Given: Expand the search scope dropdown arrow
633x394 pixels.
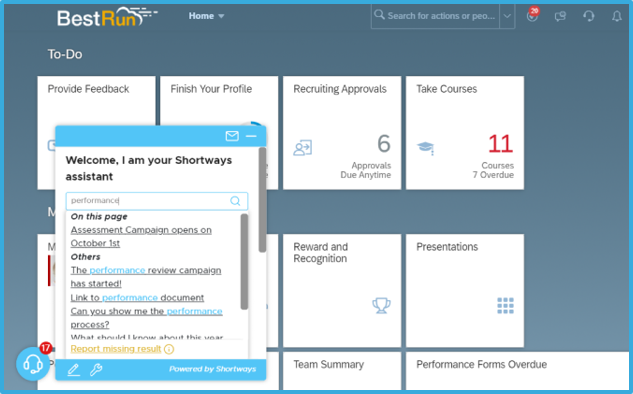Looking at the screenshot, I should [507, 16].
